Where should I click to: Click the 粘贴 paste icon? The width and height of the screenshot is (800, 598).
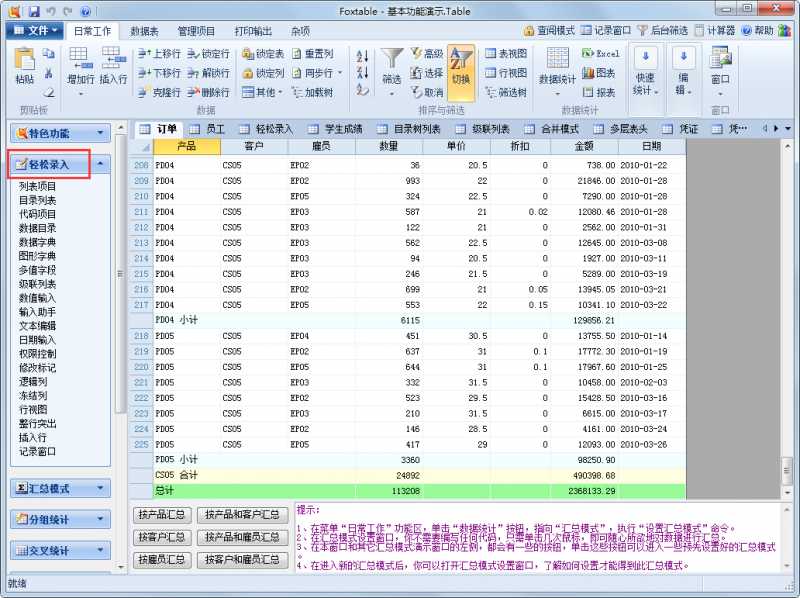coord(24,64)
